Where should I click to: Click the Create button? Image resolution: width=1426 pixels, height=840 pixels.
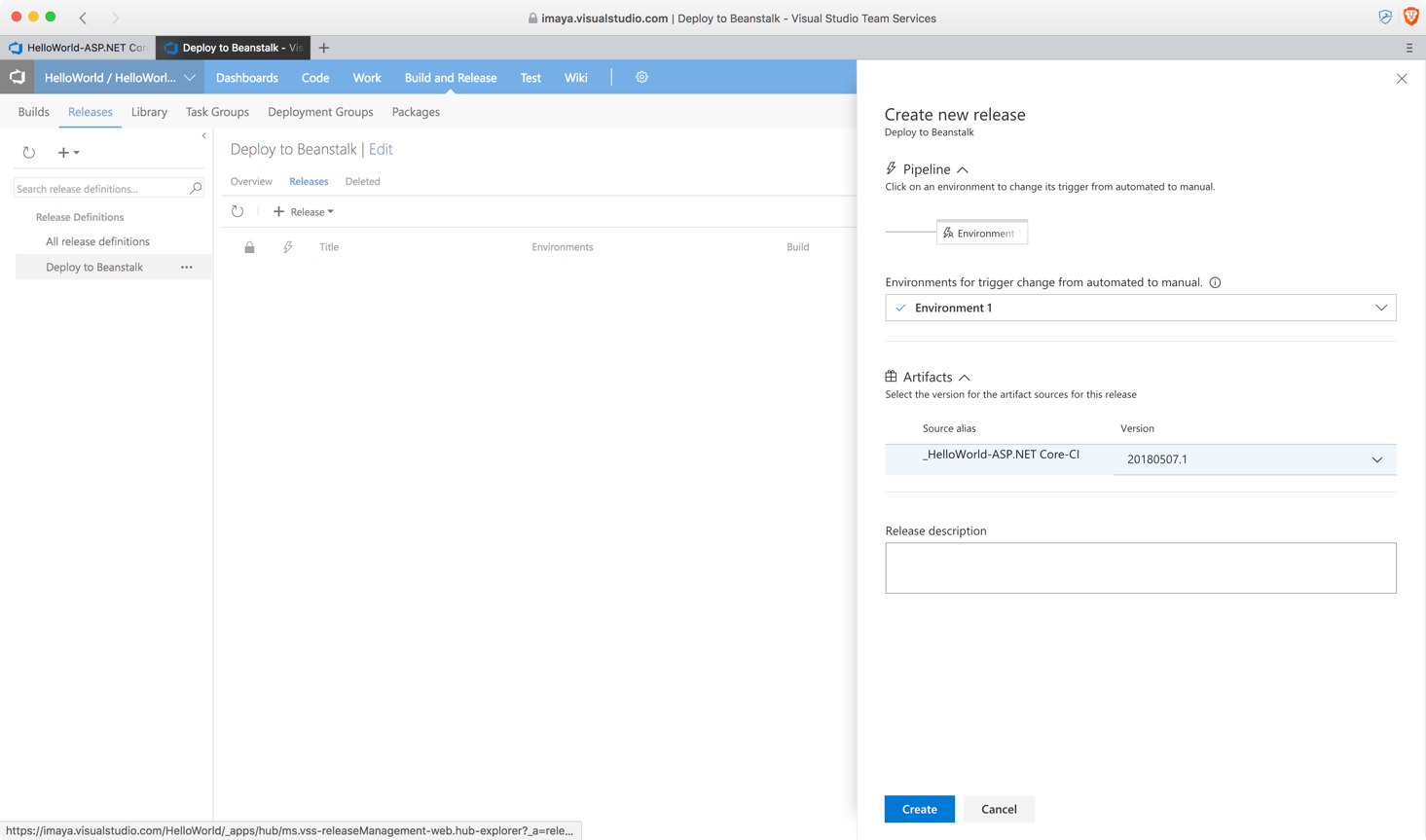click(x=919, y=809)
